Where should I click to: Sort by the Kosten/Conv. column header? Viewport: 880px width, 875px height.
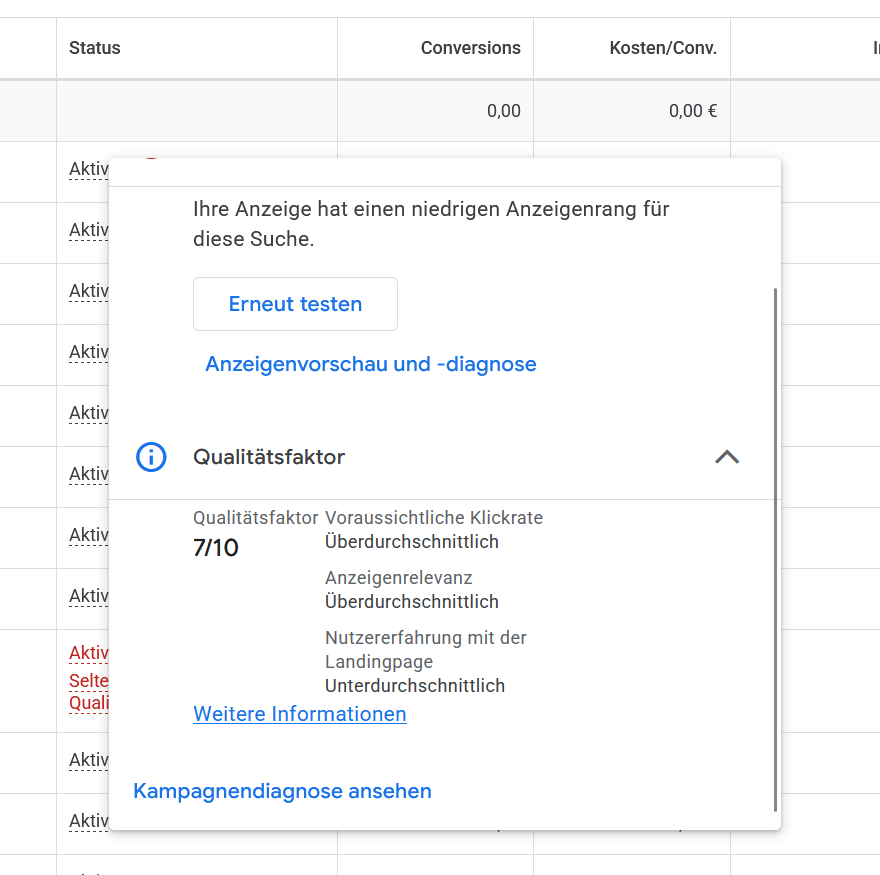[662, 47]
